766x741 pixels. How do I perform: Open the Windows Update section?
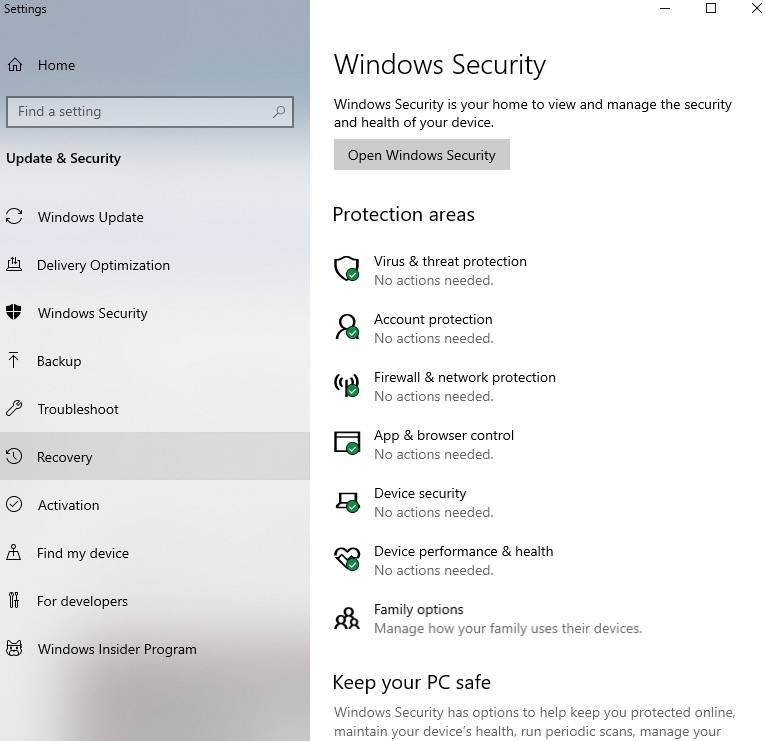[155, 217]
